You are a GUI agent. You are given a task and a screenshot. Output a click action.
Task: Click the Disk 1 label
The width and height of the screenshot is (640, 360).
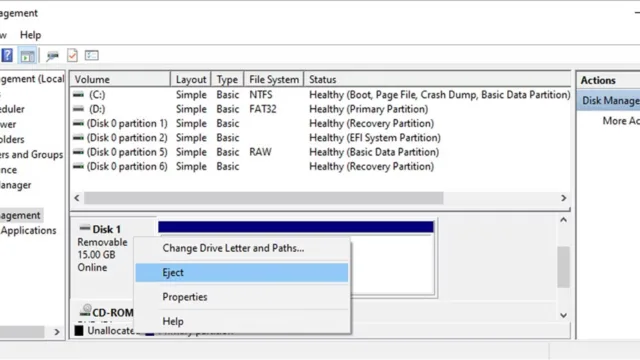pos(107,229)
